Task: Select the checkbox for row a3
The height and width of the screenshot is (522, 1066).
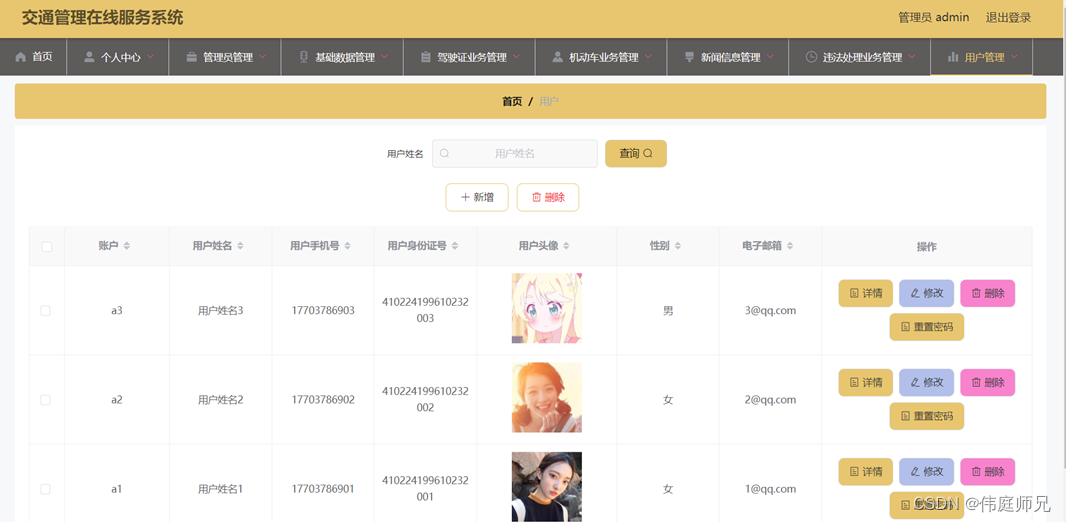Action: [46, 311]
